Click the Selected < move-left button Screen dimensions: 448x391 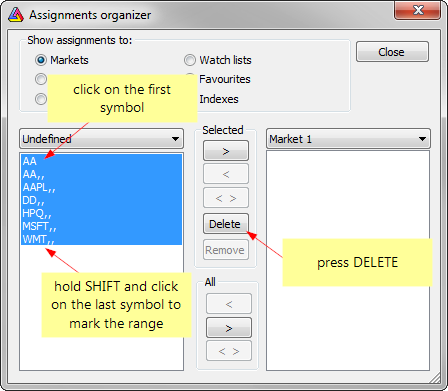(226, 174)
